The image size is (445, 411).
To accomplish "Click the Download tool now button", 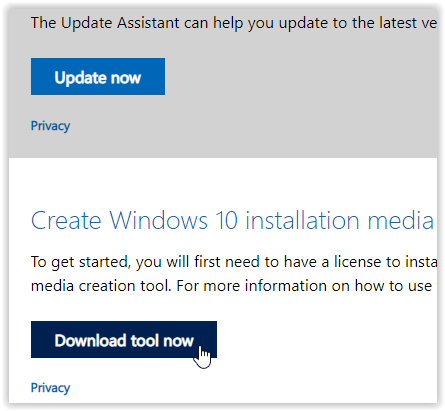I will coord(124,339).
